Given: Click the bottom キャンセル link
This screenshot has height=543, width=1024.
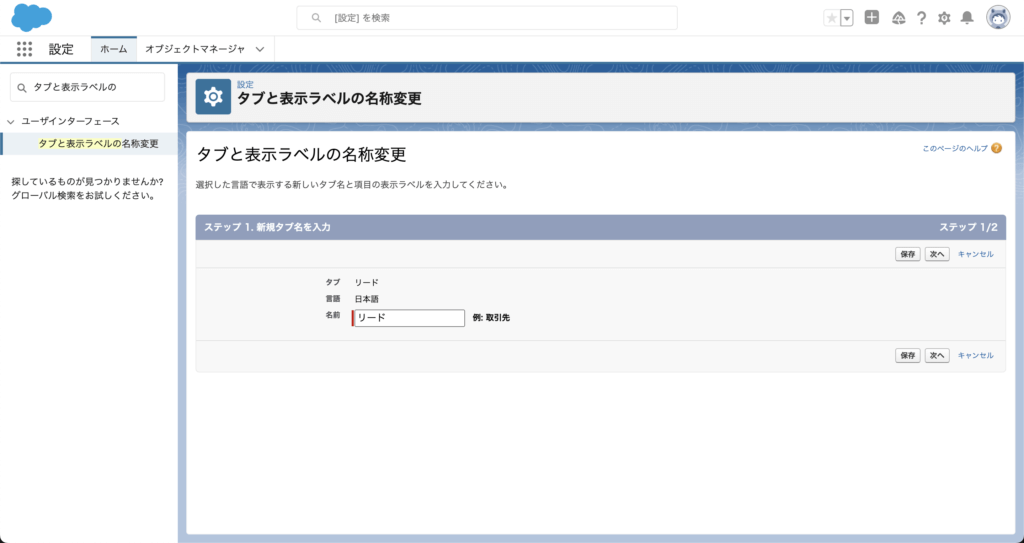Looking at the screenshot, I should [976, 355].
